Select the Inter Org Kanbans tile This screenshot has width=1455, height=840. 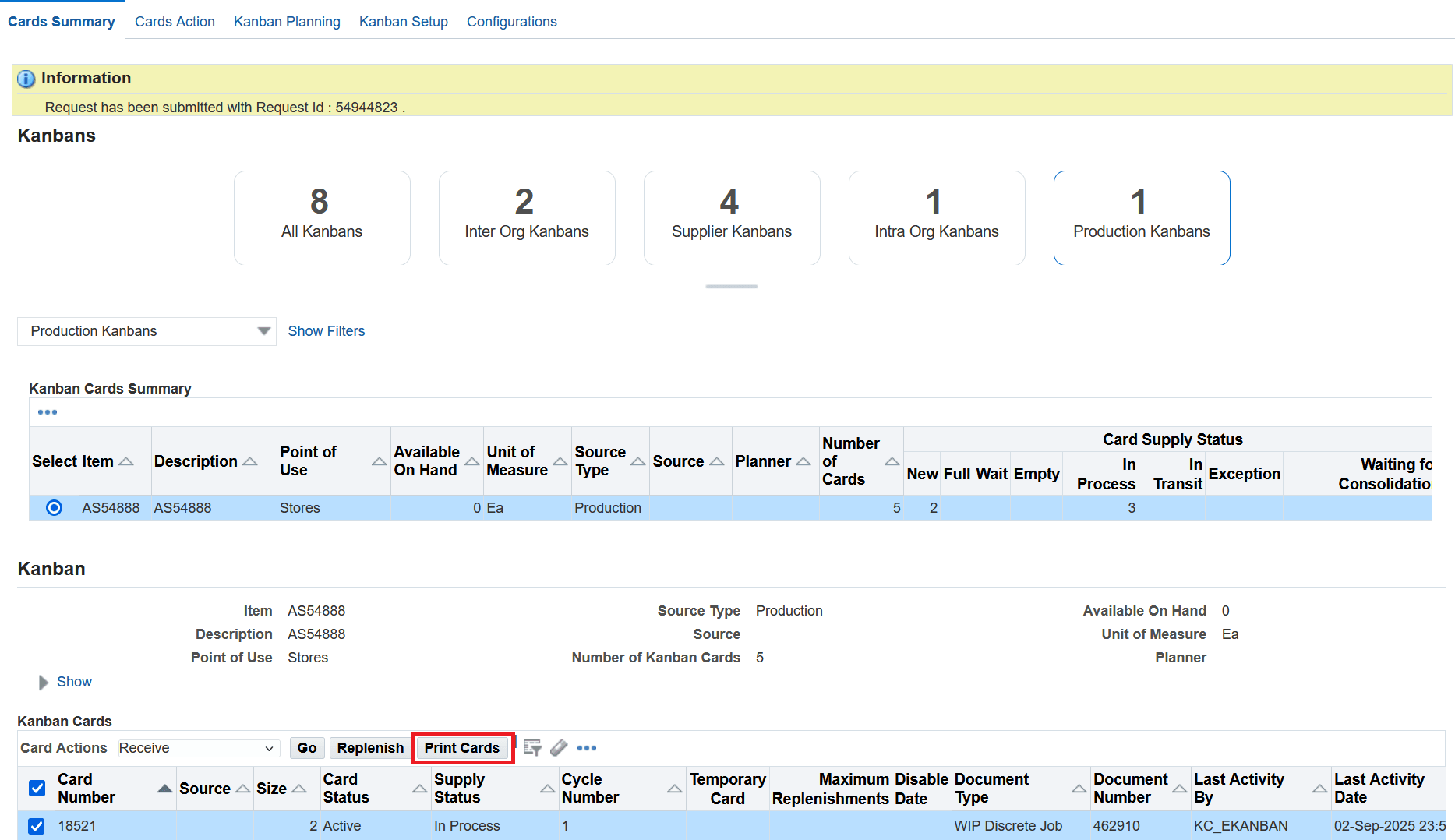(527, 218)
